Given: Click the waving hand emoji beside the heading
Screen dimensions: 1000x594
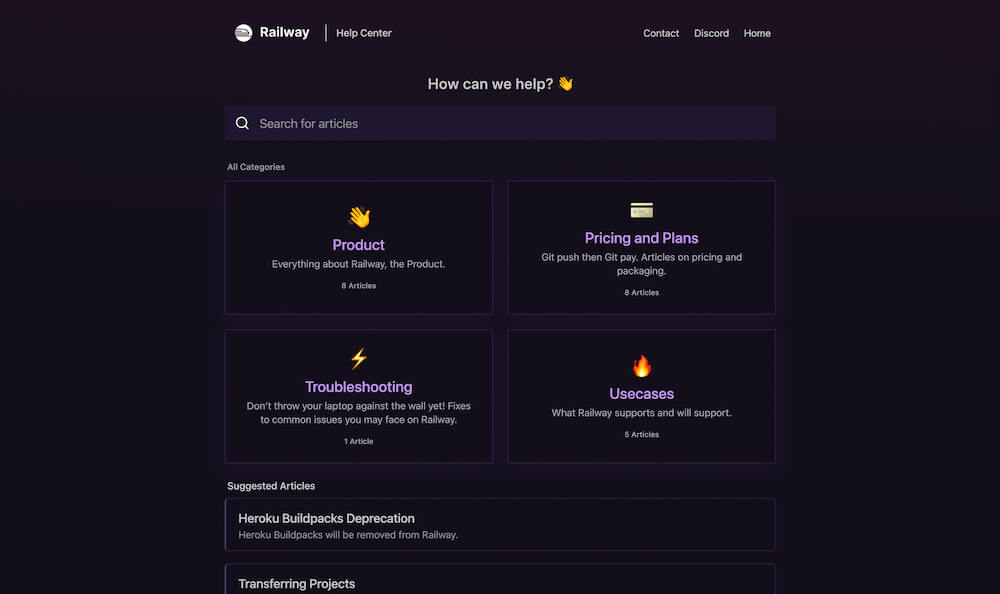Looking at the screenshot, I should [x=566, y=84].
